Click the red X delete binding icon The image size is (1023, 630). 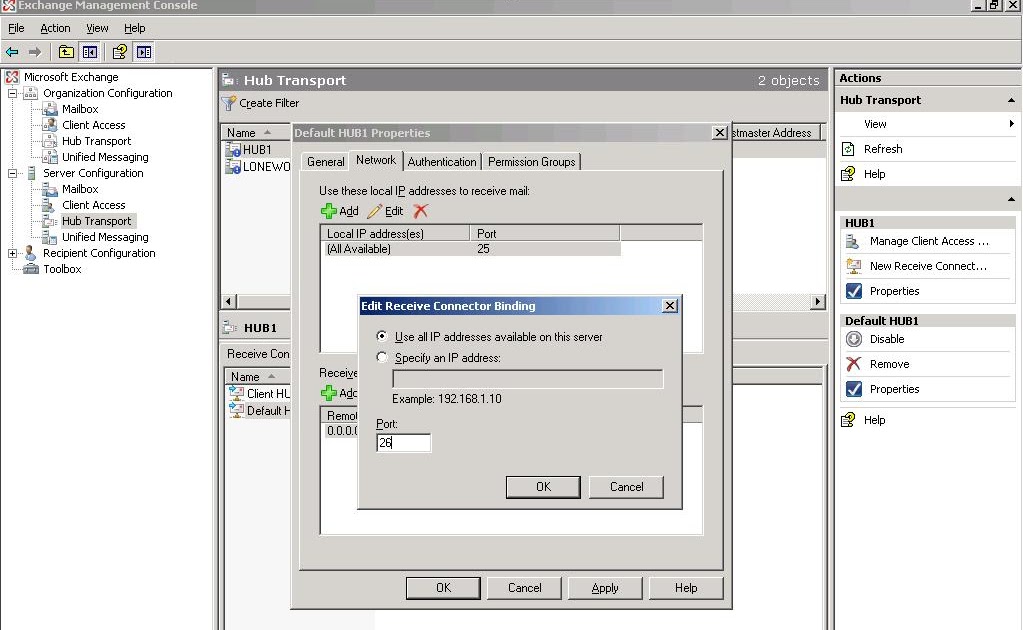coord(421,211)
